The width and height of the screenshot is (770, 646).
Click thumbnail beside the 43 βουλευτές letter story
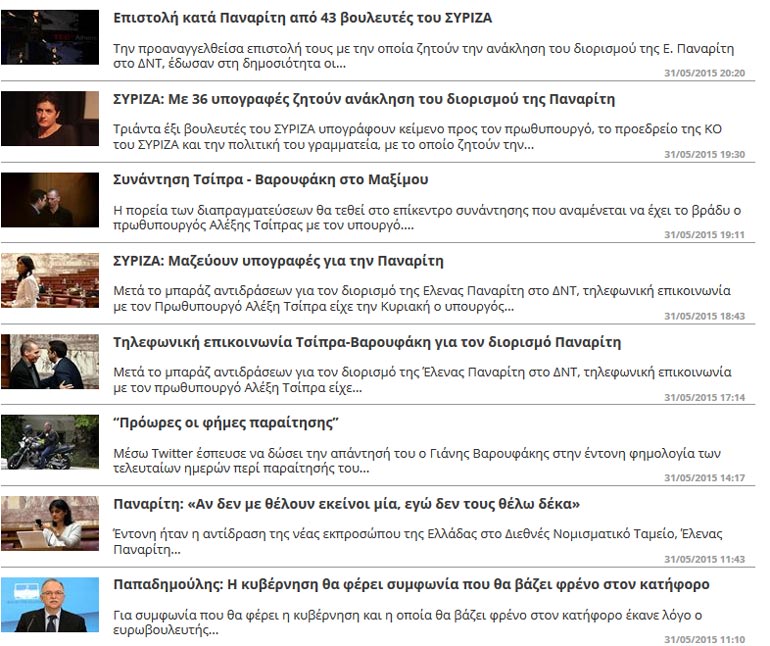[x=50, y=37]
